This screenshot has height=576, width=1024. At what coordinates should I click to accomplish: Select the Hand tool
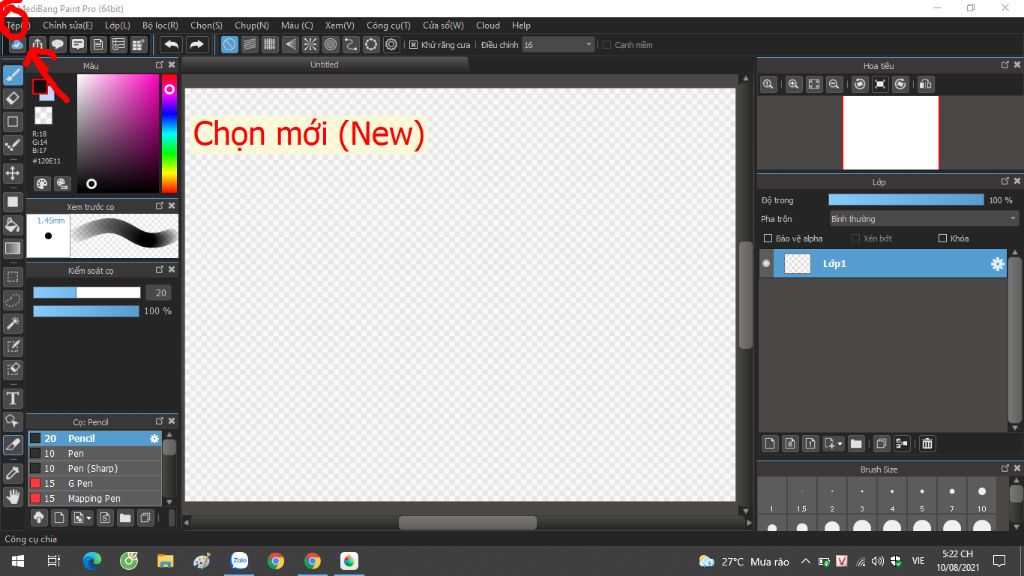13,497
